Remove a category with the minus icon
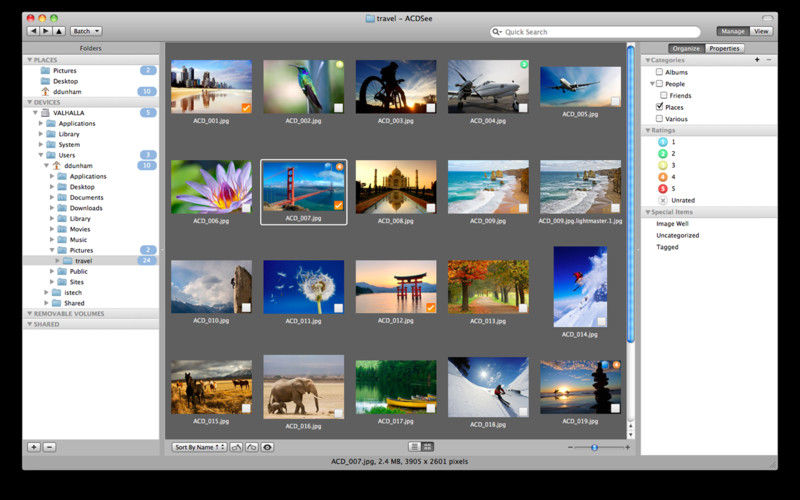Screen dimensions: 800x500 pos(769,60)
